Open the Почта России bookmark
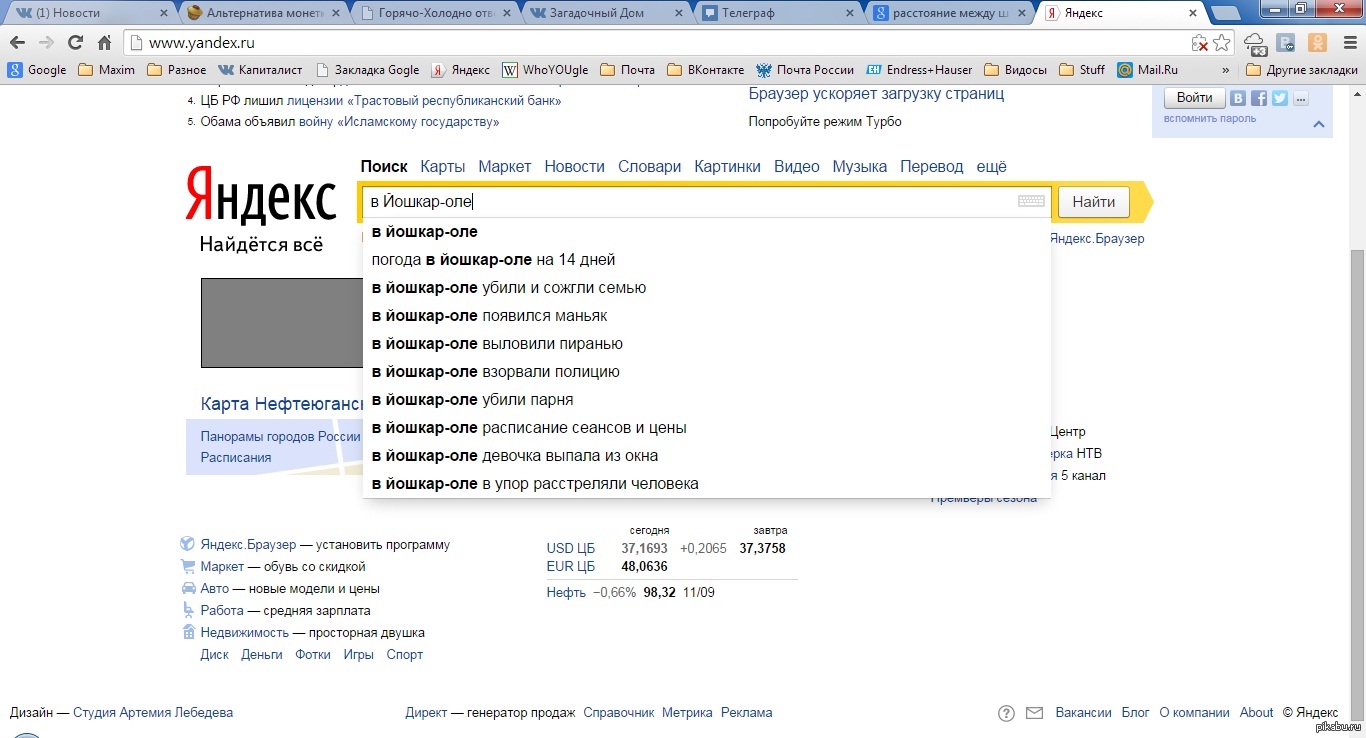The height and width of the screenshot is (738, 1366). (805, 70)
